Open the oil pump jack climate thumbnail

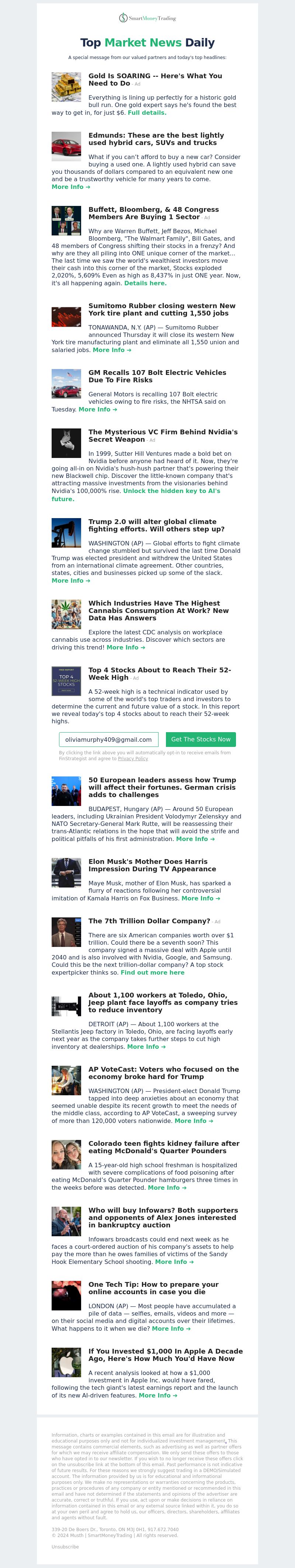point(66,533)
